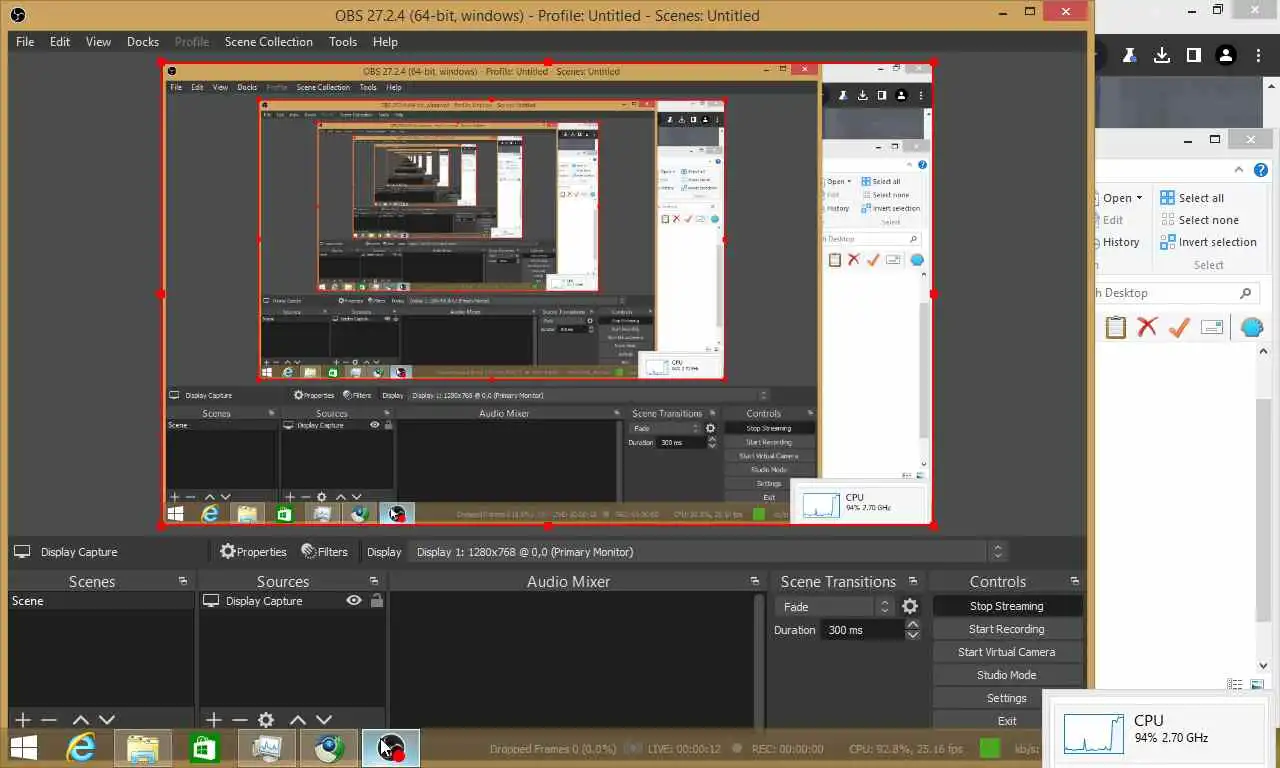The height and width of the screenshot is (768, 1280).
Task: Open the Chrome three-dot menu
Action: [1258, 55]
